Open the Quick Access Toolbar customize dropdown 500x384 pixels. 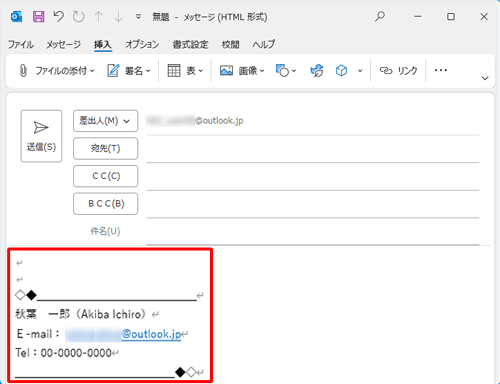click(138, 16)
